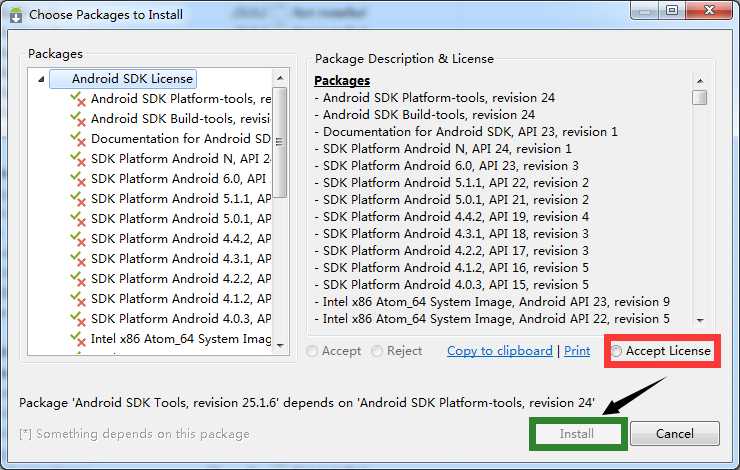The image size is (740, 470).
Task: Select SDK Platform Android 4.2.2 tree row
Action: pos(181,279)
